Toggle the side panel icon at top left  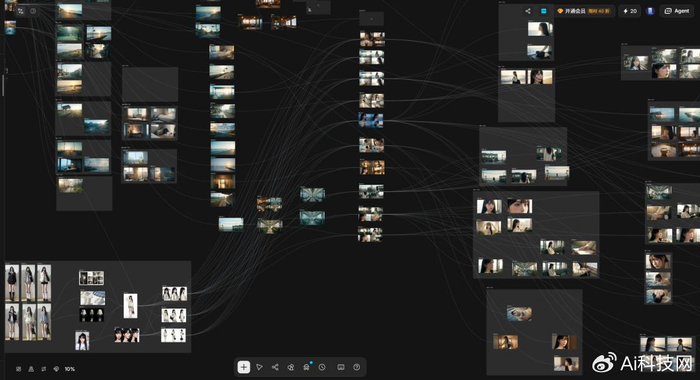(x=33, y=11)
